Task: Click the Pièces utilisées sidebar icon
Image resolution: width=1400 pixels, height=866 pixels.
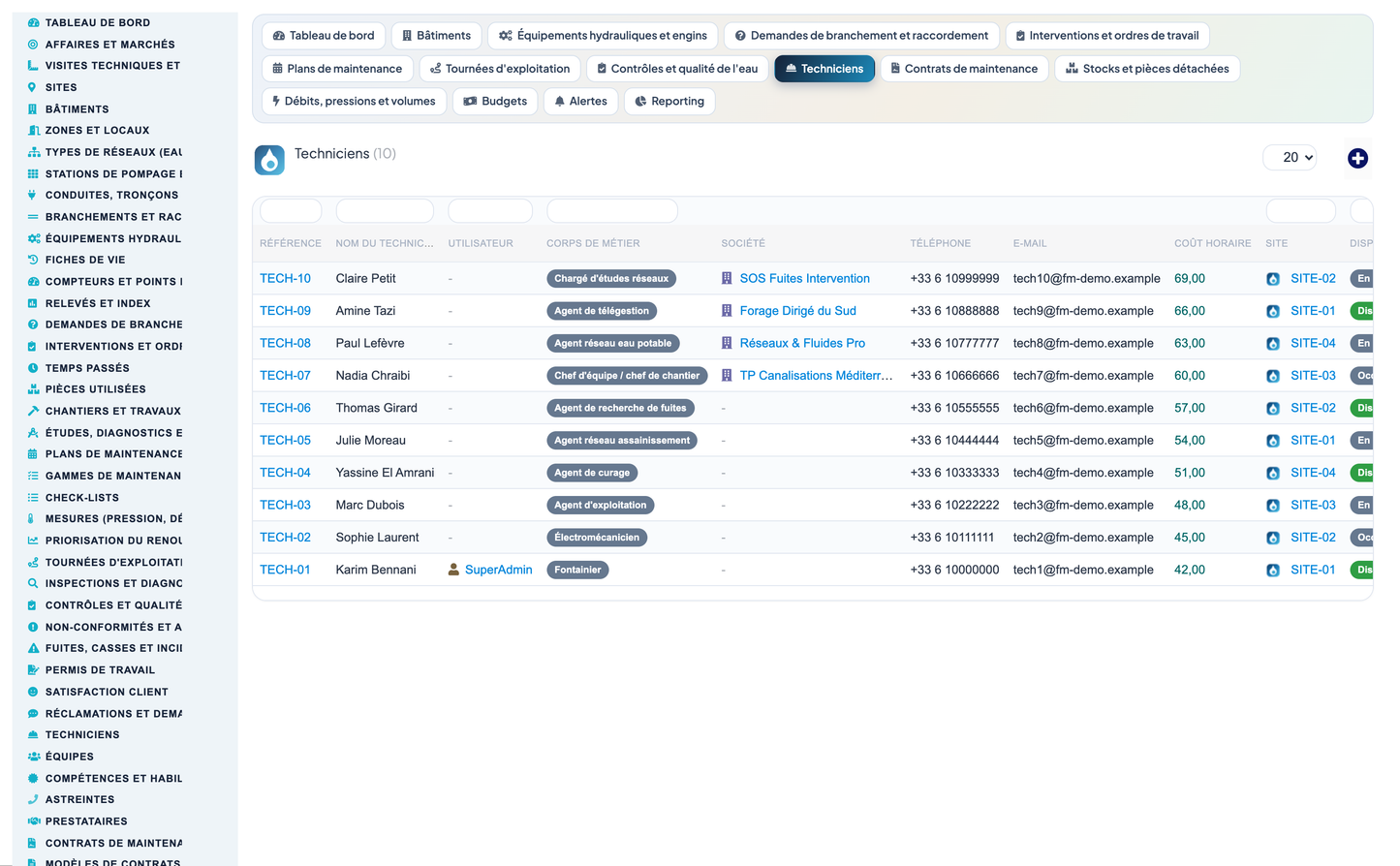Action: point(33,389)
